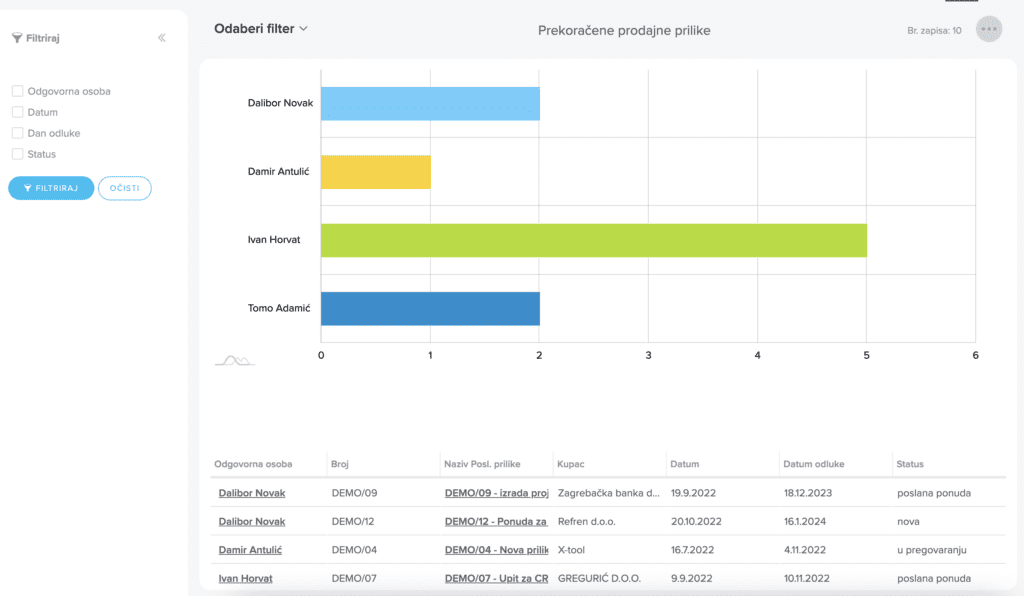Click the DEMO/07 number cell
The height and width of the screenshot is (596, 1024).
tap(354, 578)
